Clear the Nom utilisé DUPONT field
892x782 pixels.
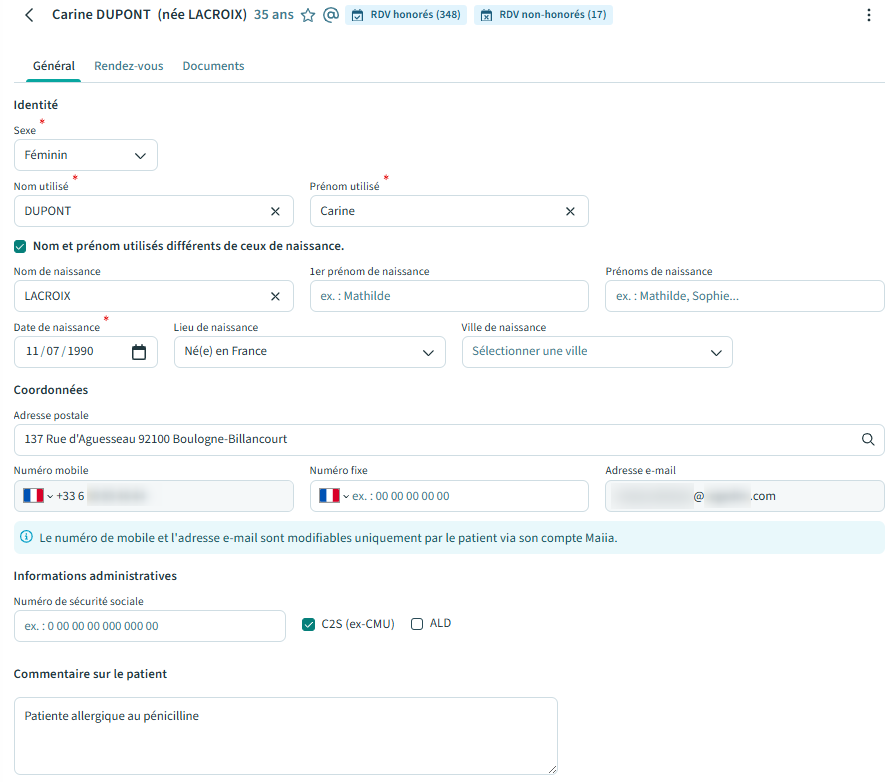pyautogui.click(x=275, y=211)
